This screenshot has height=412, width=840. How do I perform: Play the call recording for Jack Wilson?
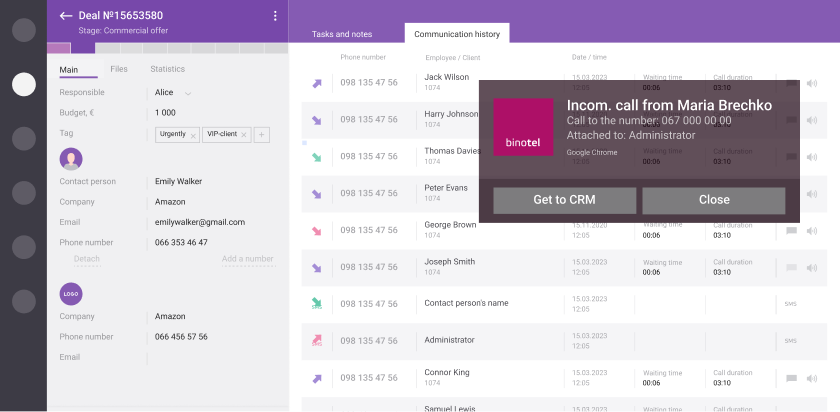coord(812,84)
